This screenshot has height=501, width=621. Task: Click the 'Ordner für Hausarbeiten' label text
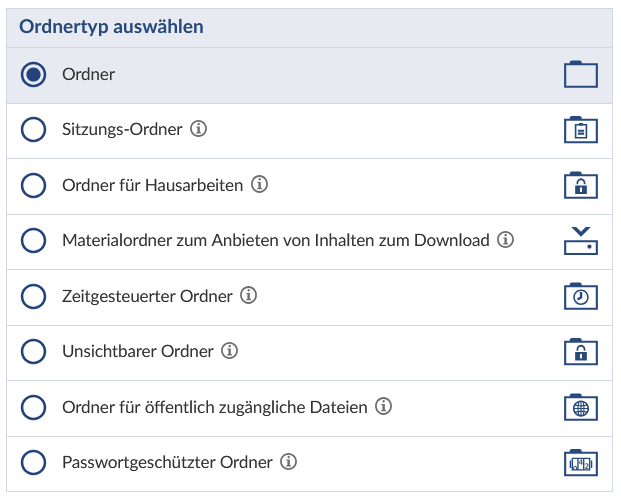coord(152,185)
